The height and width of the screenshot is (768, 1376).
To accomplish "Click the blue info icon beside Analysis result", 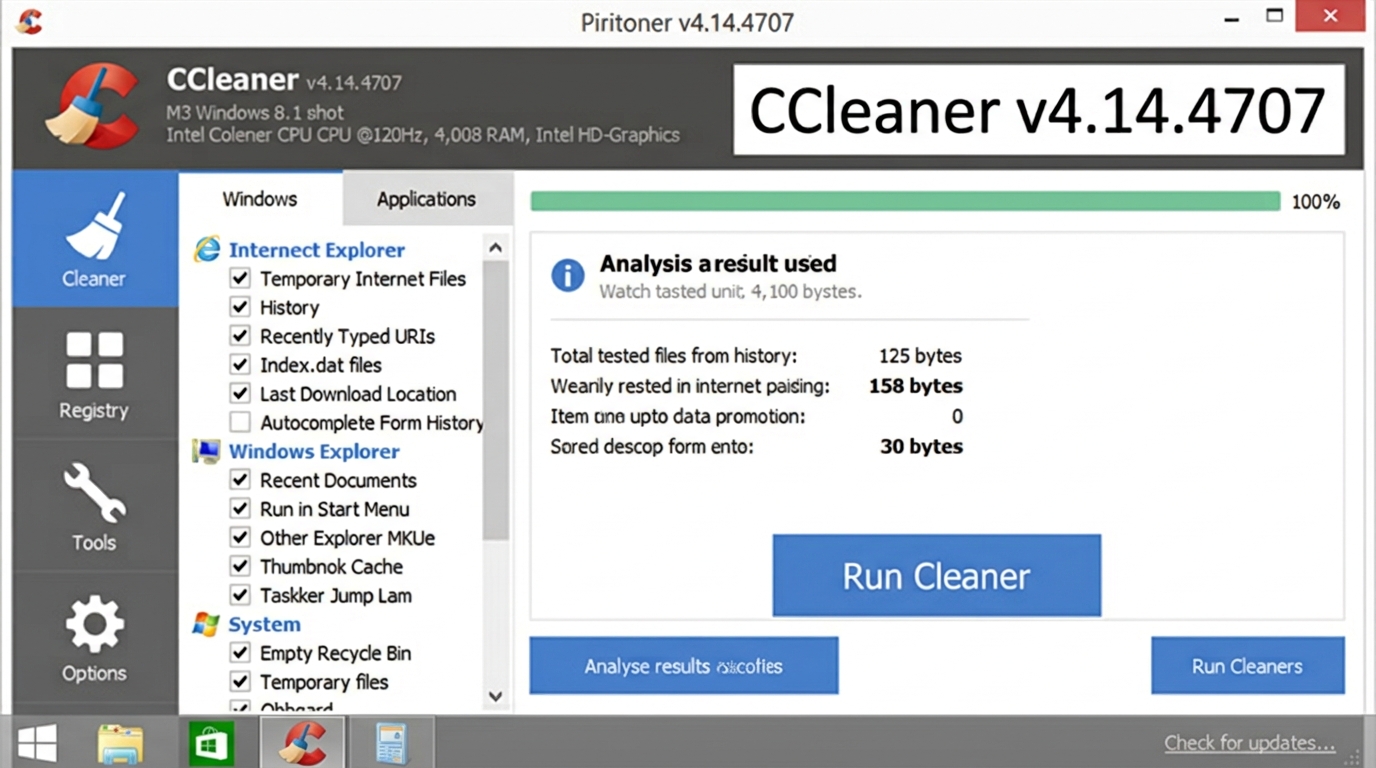I will [567, 275].
